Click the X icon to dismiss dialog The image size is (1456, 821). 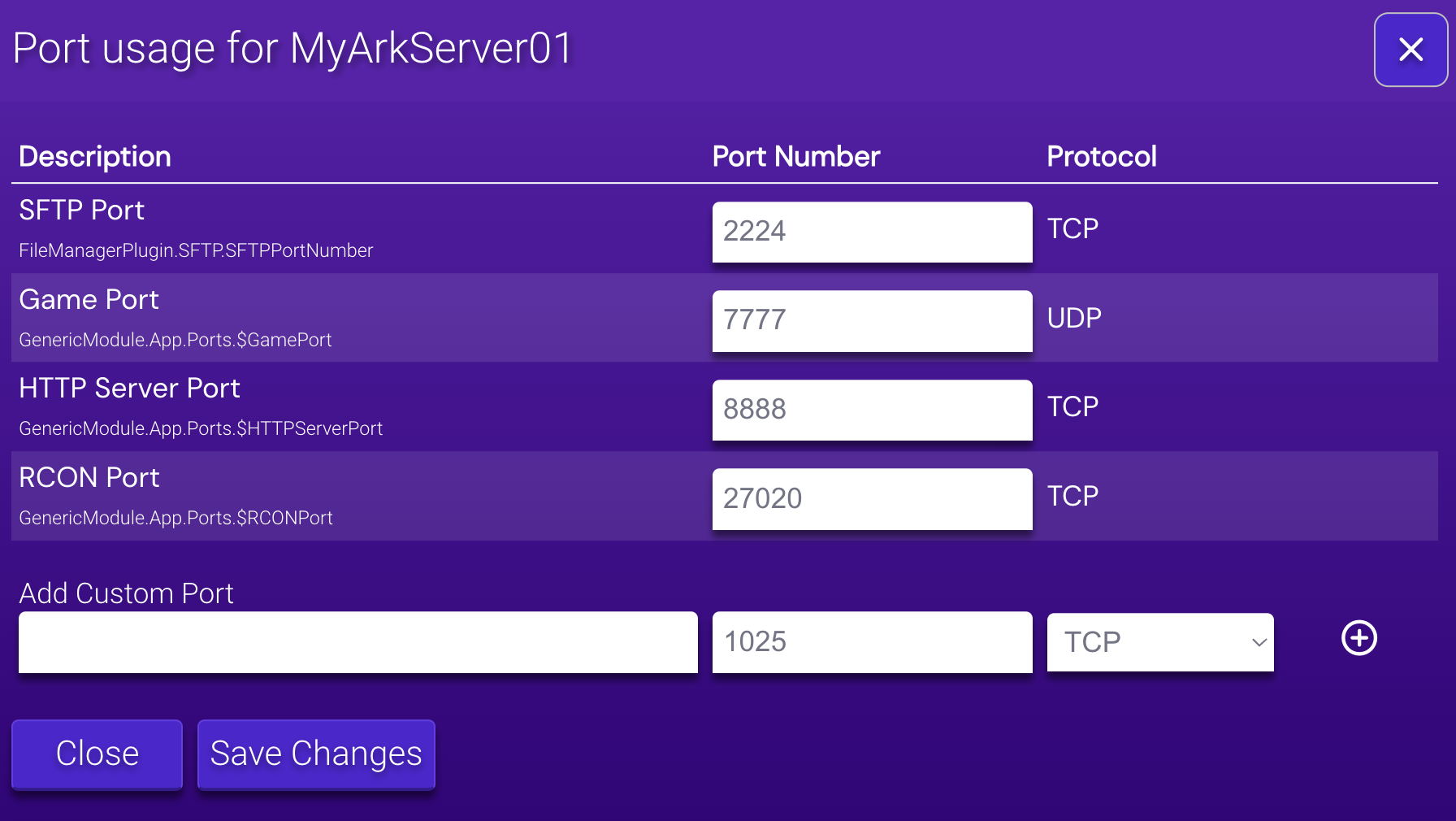(1410, 50)
